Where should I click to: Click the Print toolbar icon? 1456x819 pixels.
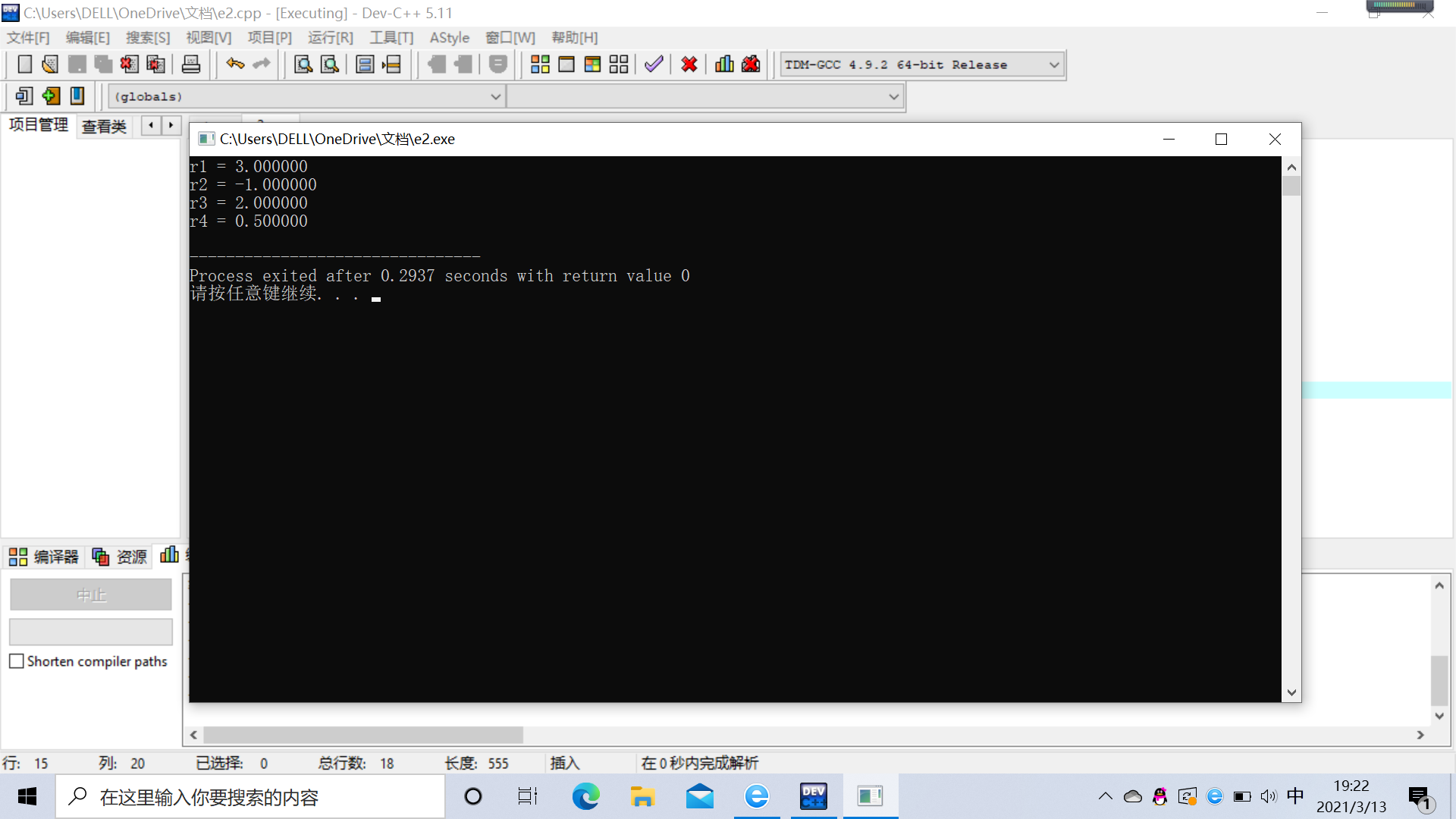pyautogui.click(x=191, y=64)
